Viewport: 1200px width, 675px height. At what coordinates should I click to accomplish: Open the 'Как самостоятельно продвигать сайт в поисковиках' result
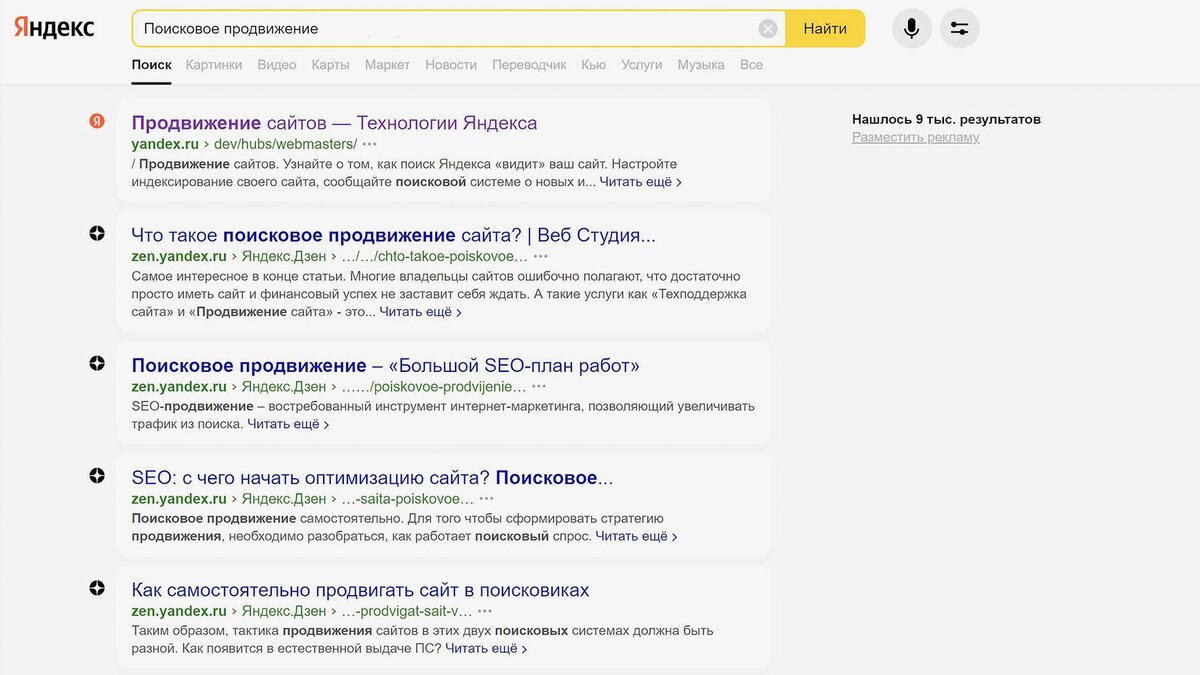pyautogui.click(x=360, y=588)
